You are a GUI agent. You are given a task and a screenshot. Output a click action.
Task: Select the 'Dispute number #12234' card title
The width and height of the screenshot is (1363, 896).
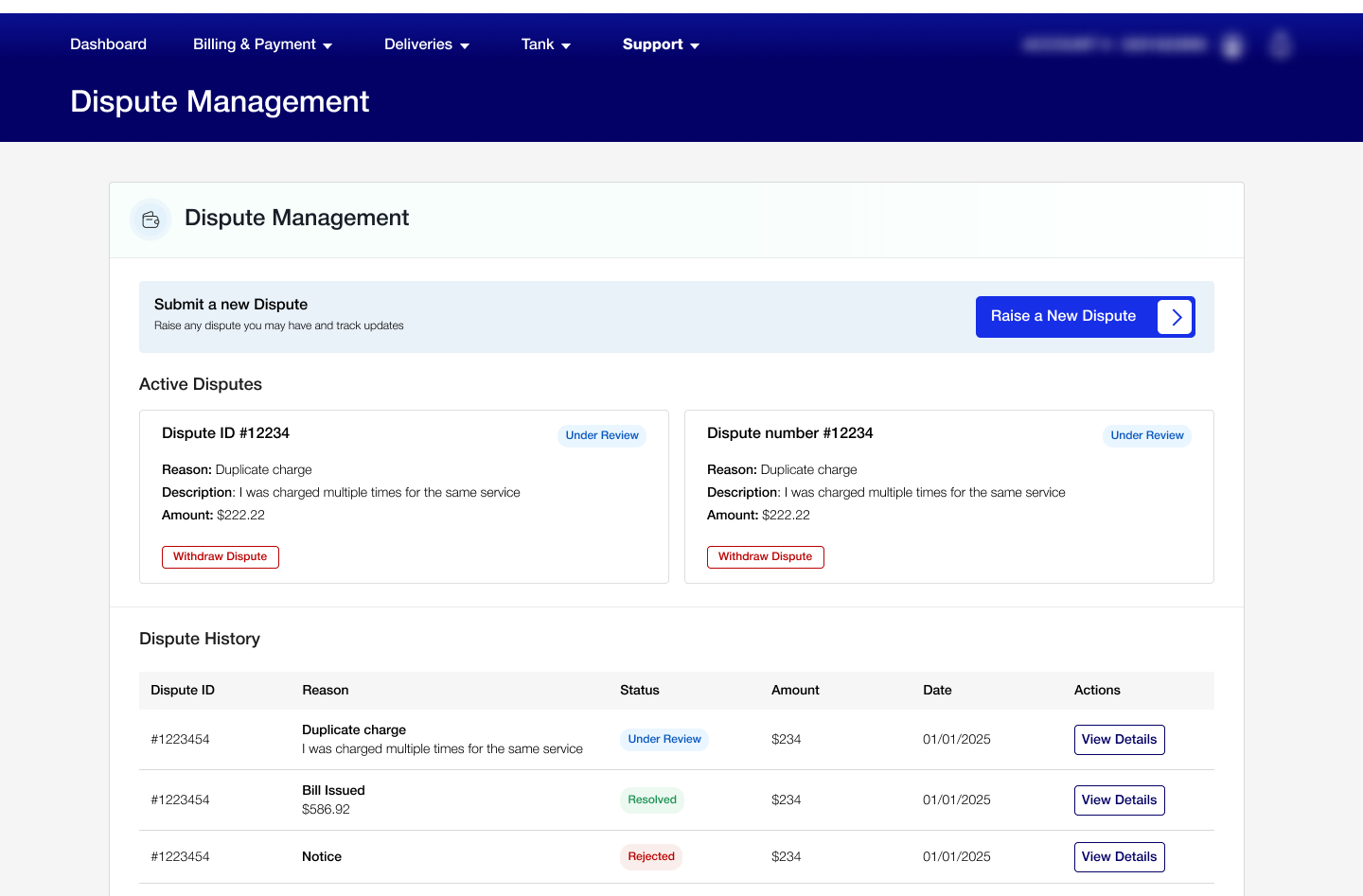(x=790, y=433)
